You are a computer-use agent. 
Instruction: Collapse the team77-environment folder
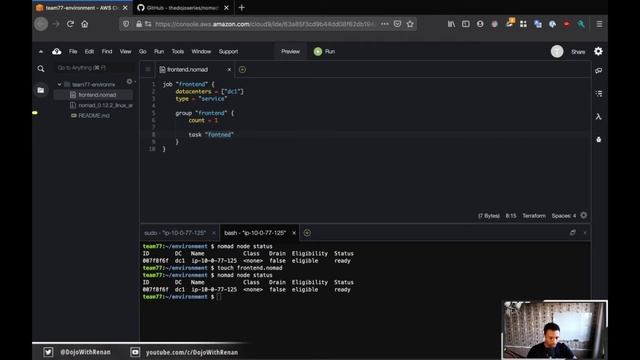click(60, 84)
